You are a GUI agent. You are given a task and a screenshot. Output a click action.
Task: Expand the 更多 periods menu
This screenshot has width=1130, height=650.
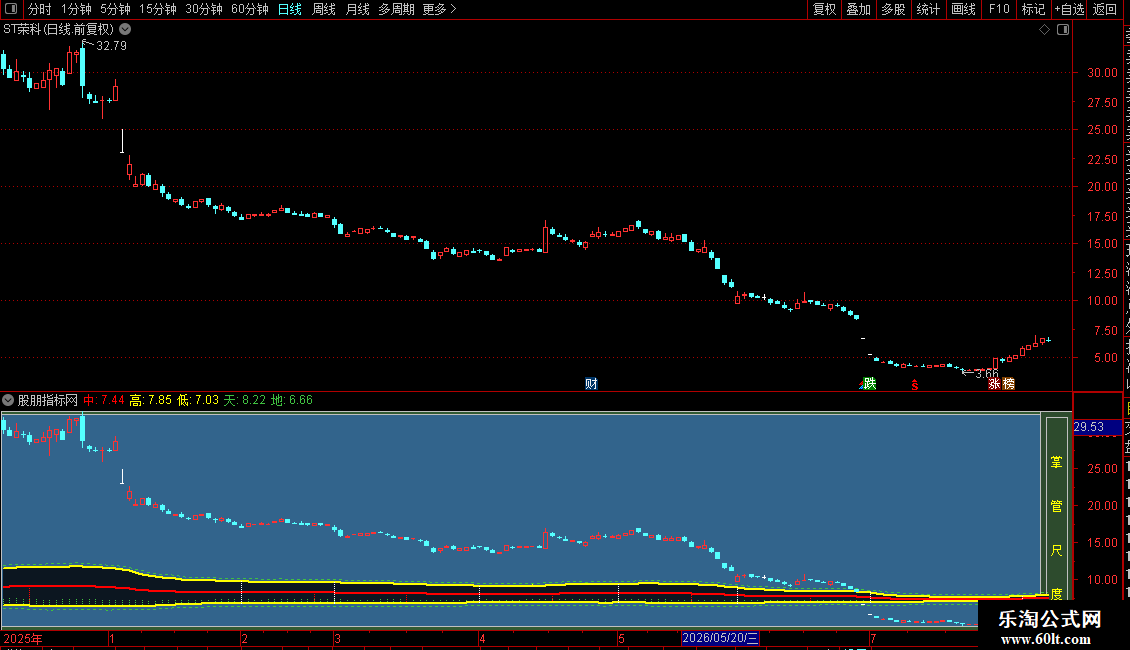click(439, 9)
